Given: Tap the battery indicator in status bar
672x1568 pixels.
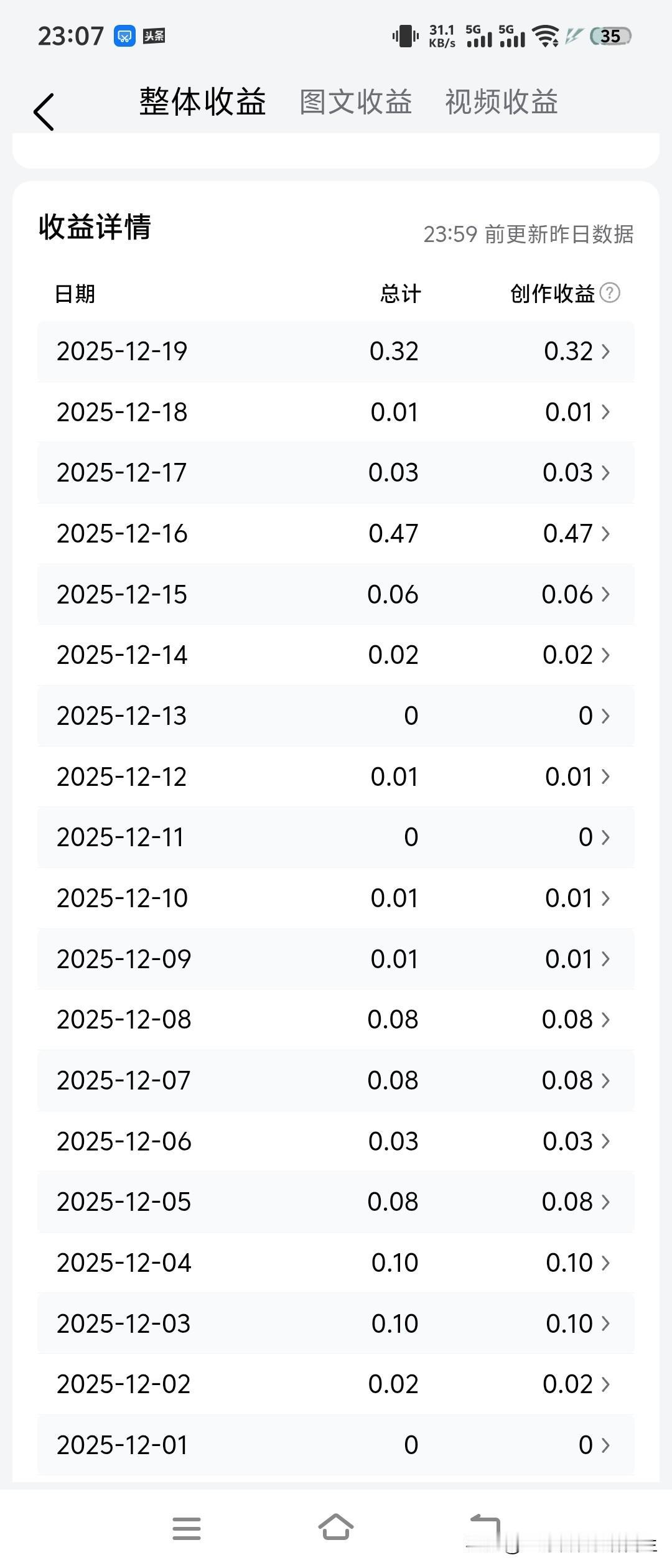Looking at the screenshot, I should (610, 36).
